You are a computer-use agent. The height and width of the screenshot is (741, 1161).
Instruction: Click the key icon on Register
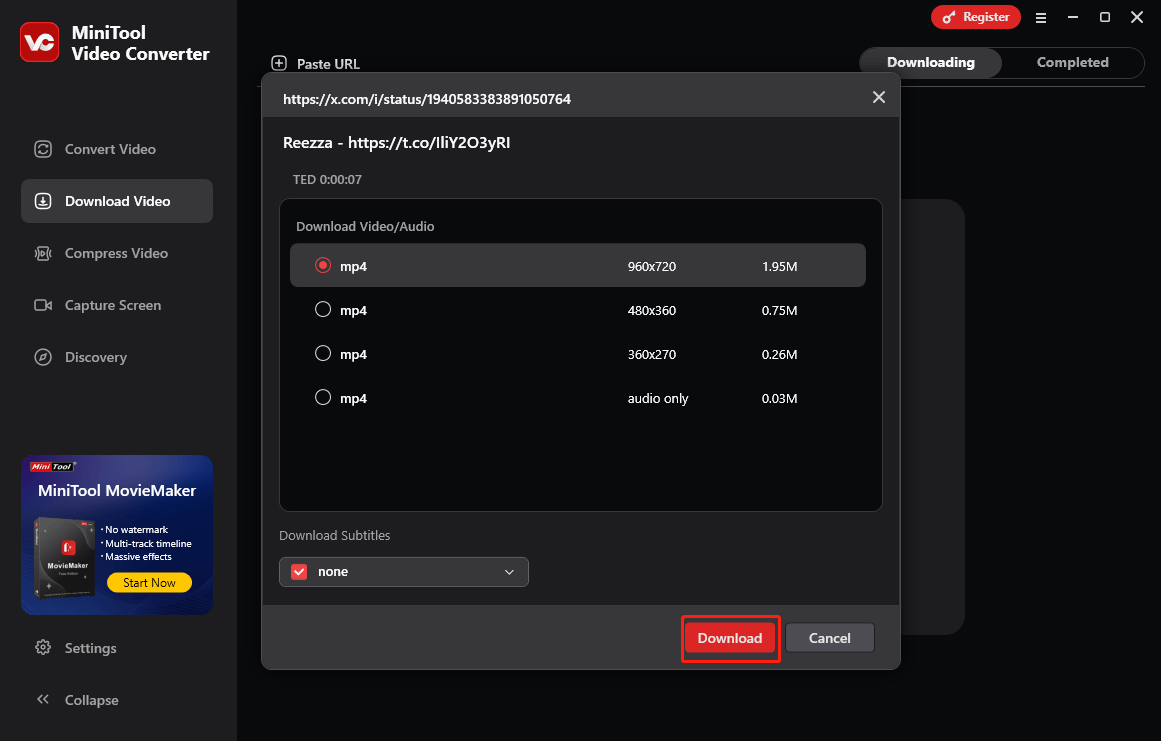pyautogui.click(x=948, y=17)
